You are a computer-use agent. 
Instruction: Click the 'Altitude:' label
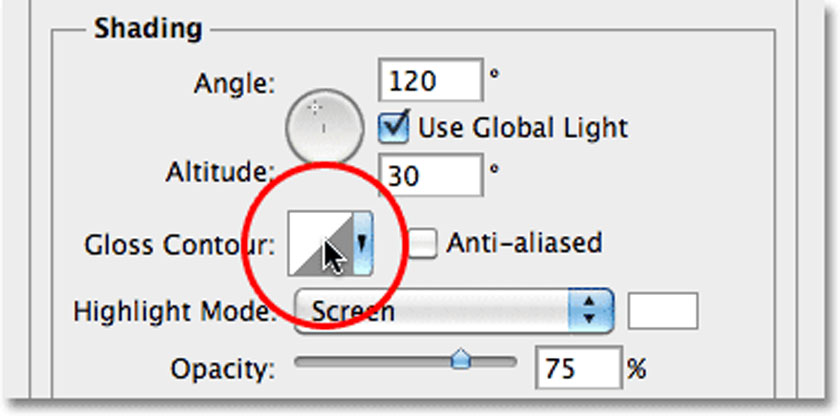coord(220,172)
